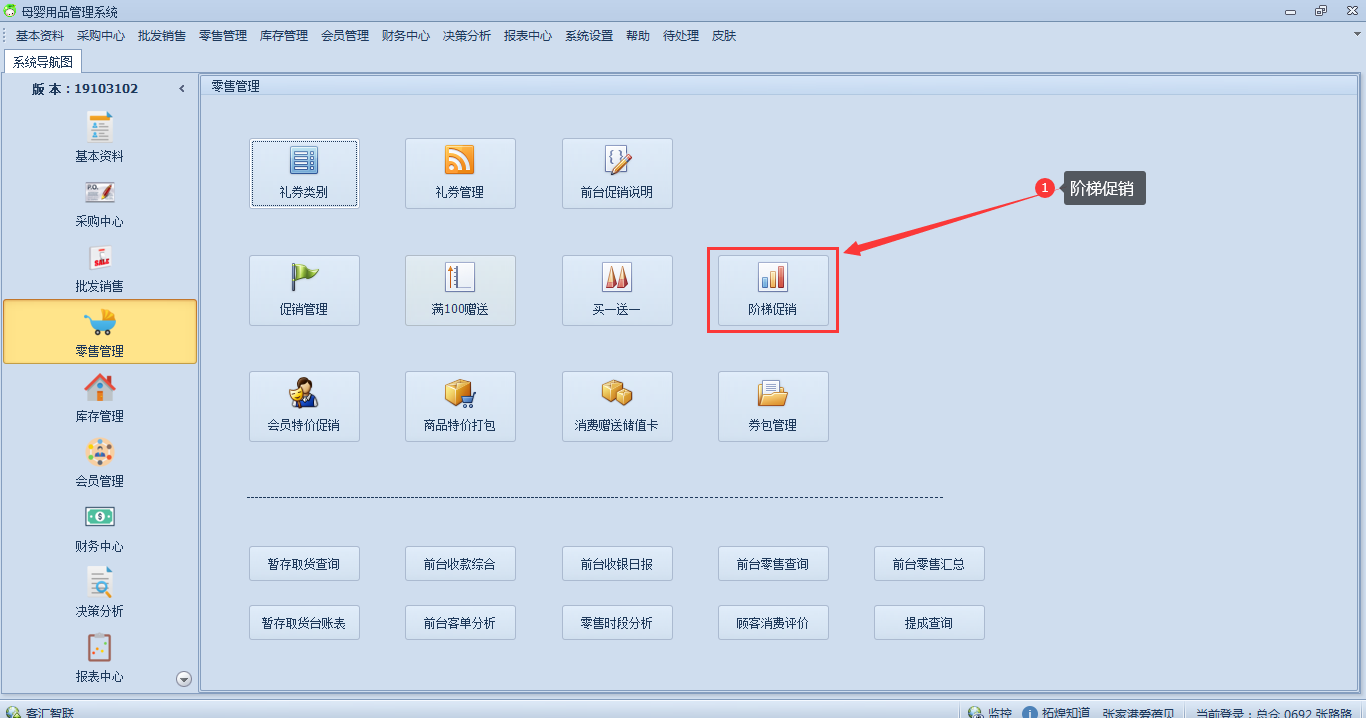Click the 暂存取货查询 button
Image resolution: width=1366 pixels, height=718 pixels.
coord(304,564)
